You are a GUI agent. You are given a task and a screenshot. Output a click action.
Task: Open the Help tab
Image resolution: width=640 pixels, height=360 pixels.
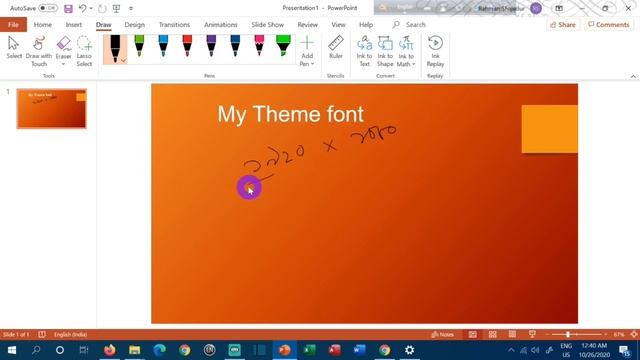click(366, 25)
